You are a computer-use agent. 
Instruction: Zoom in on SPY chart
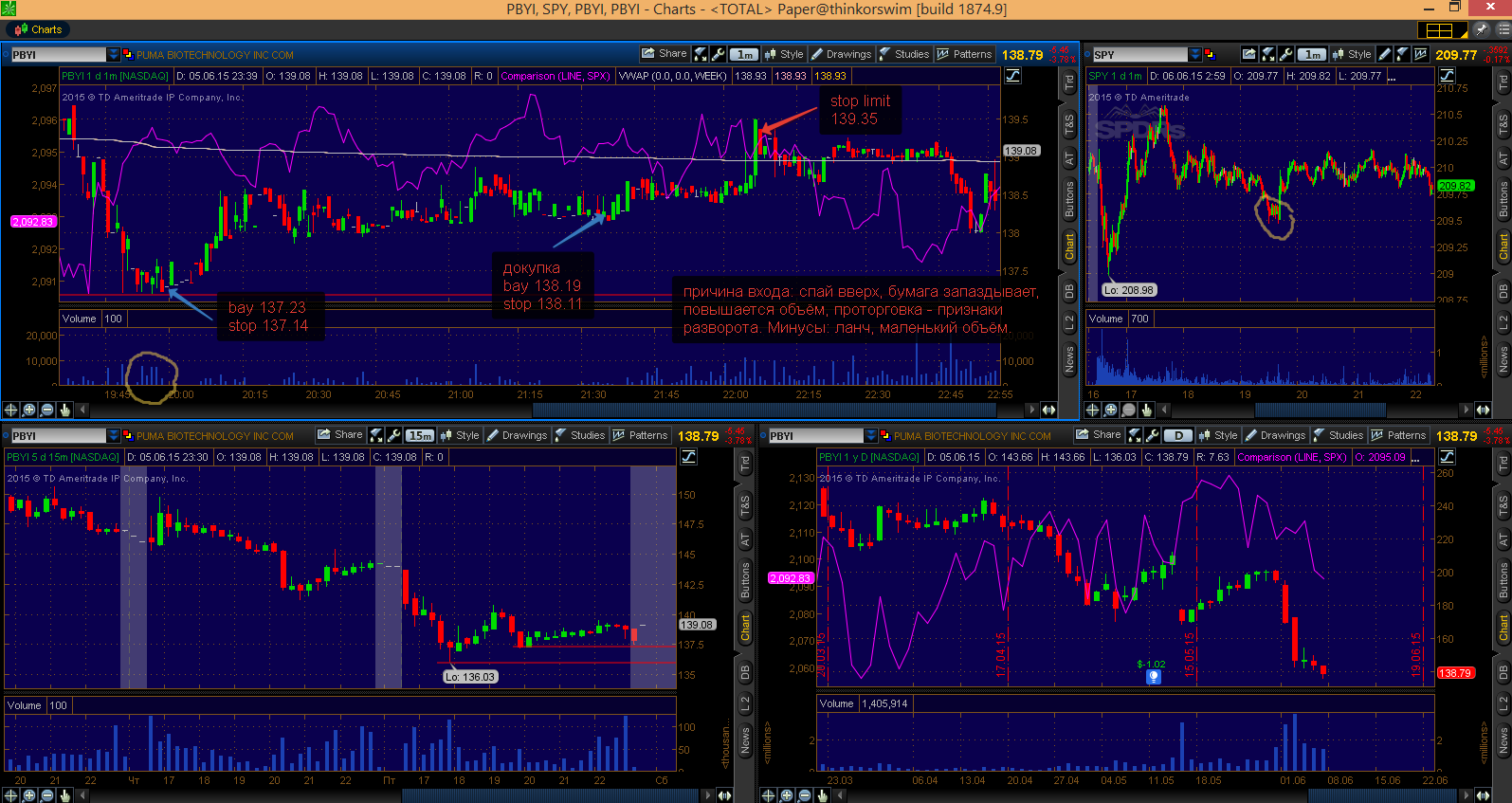pos(1111,410)
